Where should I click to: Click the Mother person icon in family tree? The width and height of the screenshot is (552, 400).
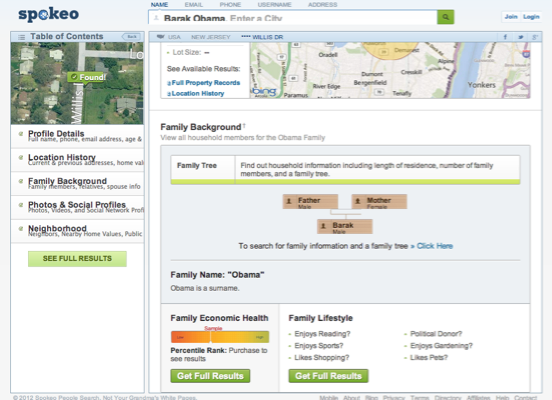pyautogui.click(x=358, y=201)
